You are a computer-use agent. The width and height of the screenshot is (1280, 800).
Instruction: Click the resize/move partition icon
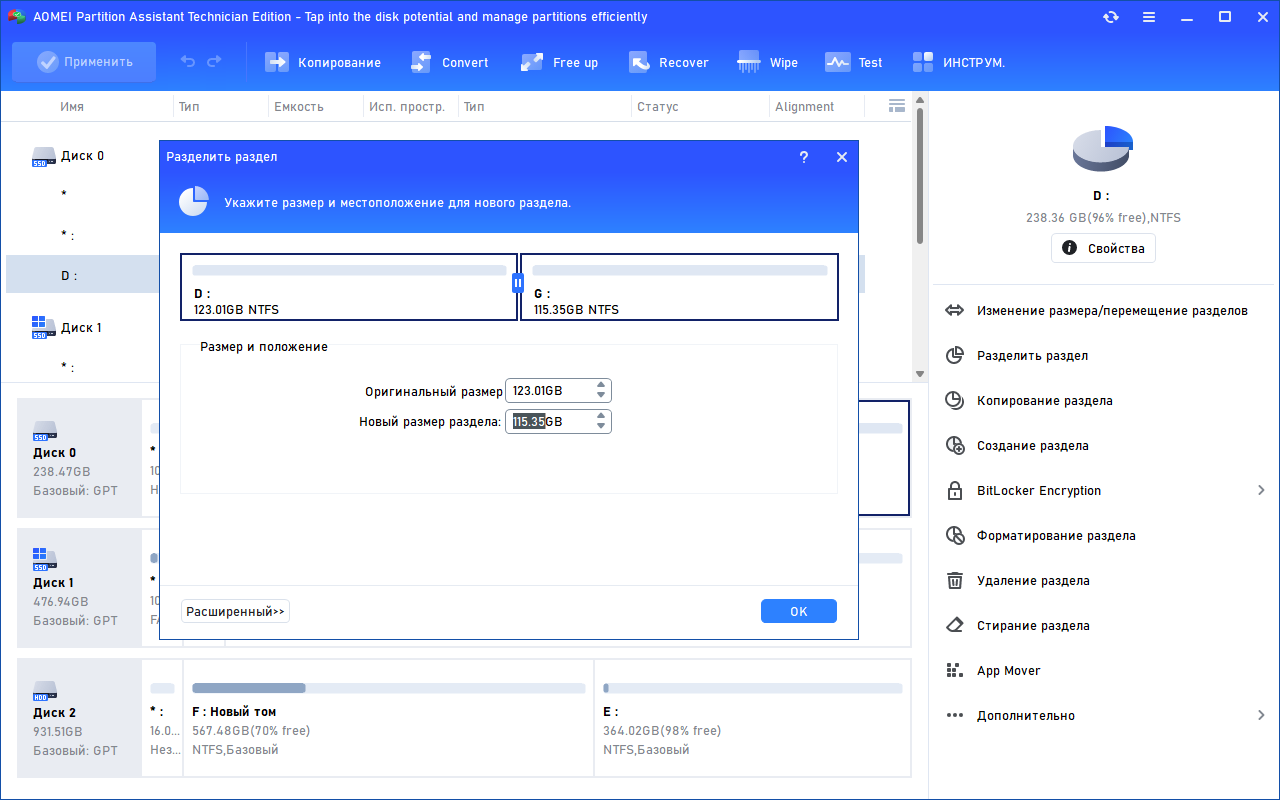pos(955,311)
